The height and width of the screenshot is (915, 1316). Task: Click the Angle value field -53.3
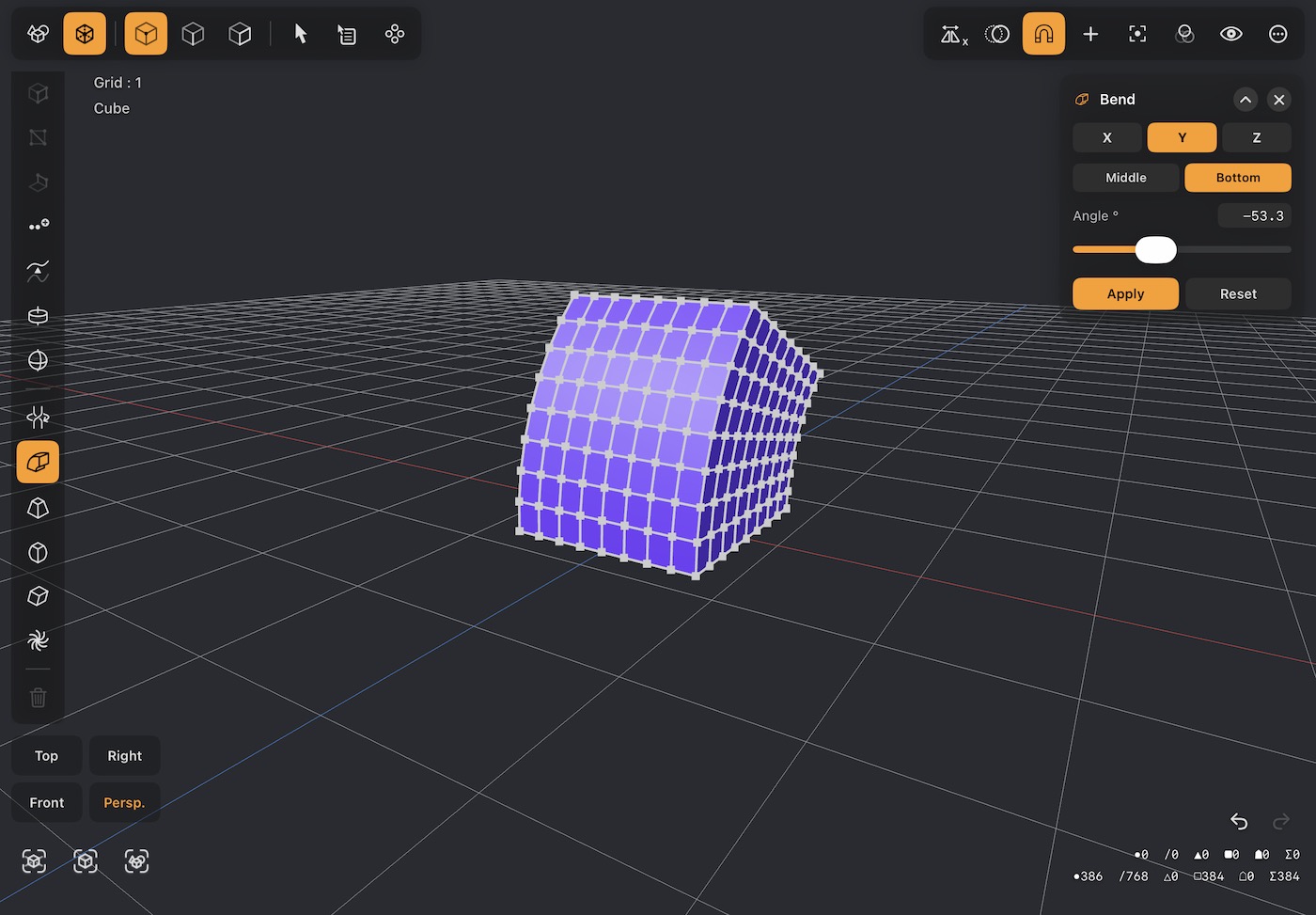(1255, 216)
